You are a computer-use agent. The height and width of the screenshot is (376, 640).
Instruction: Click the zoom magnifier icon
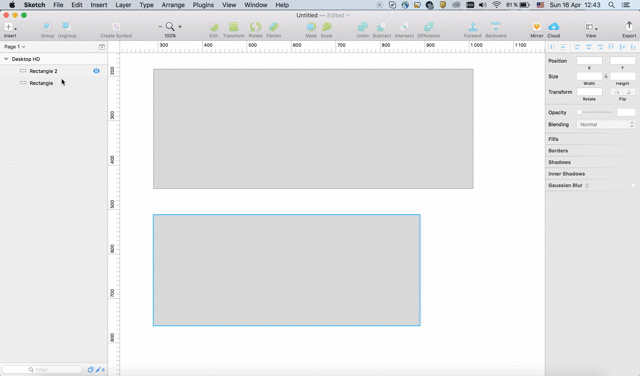coord(170,27)
